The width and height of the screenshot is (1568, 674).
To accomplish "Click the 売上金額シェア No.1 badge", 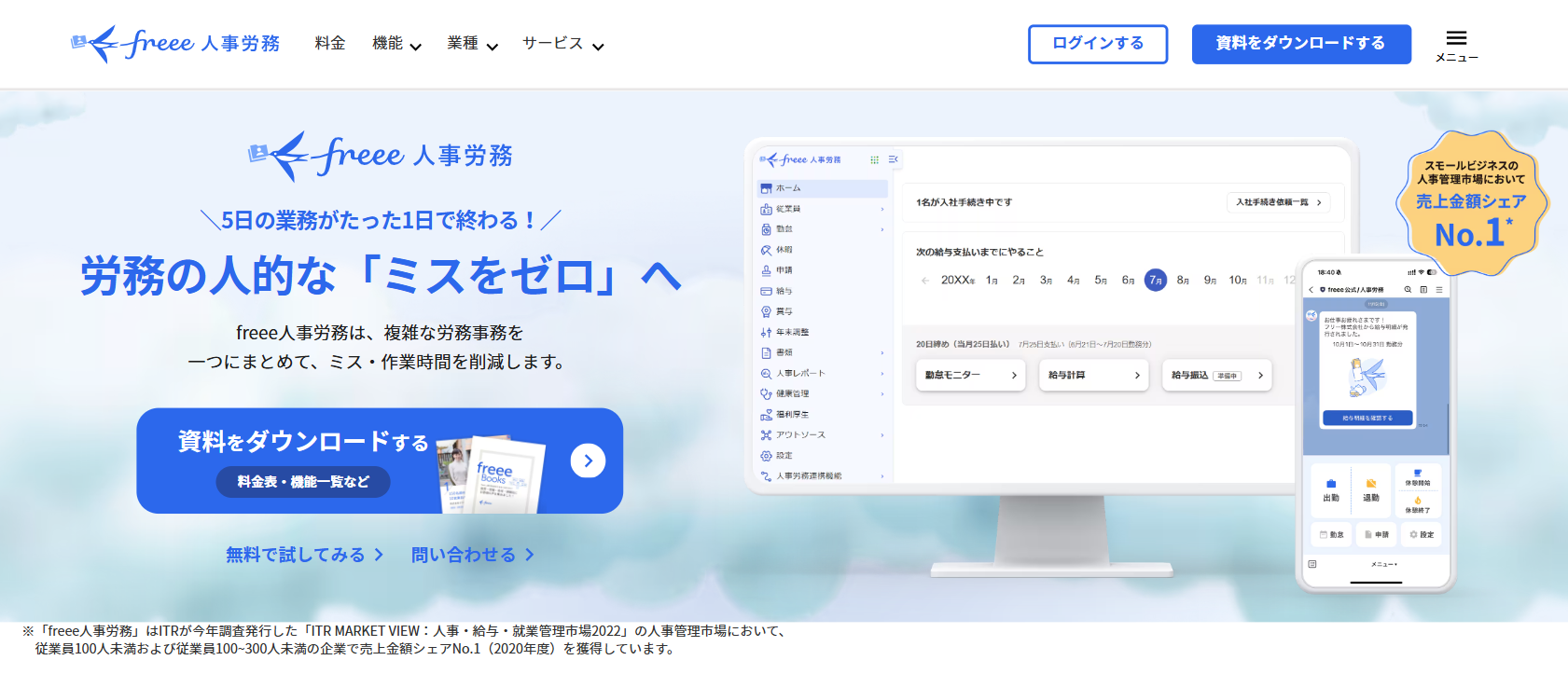I will click(1471, 203).
